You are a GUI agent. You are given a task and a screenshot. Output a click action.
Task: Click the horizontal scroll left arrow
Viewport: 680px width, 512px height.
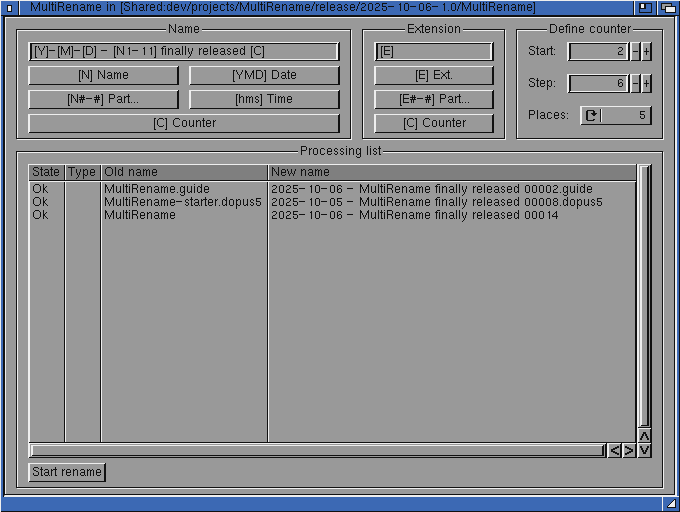(615, 450)
